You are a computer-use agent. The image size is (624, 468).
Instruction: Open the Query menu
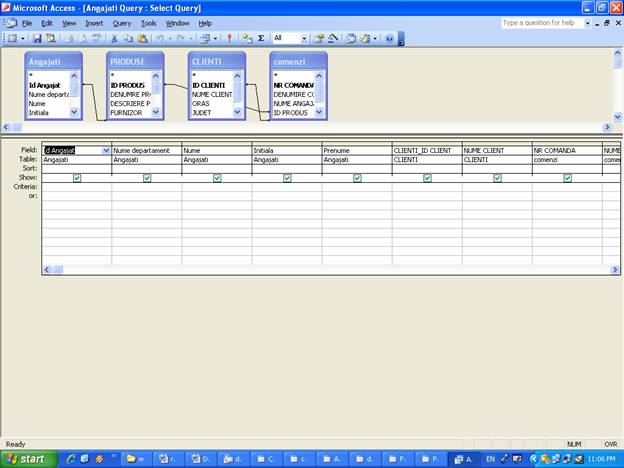pos(122,23)
